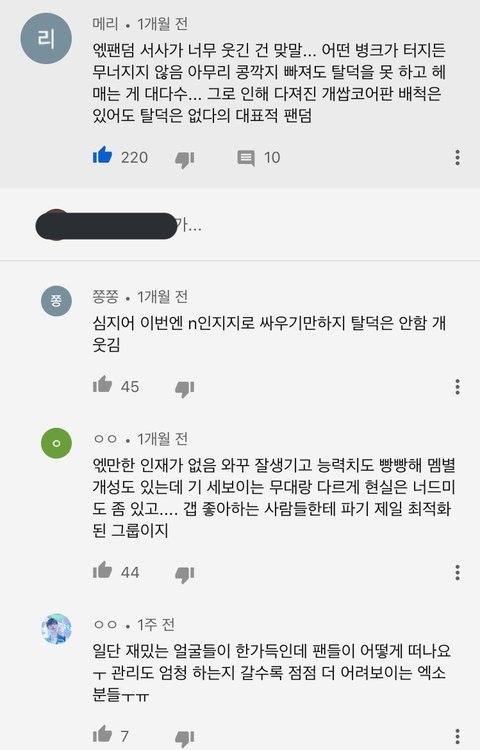Like the comment by 메리

pos(102,156)
